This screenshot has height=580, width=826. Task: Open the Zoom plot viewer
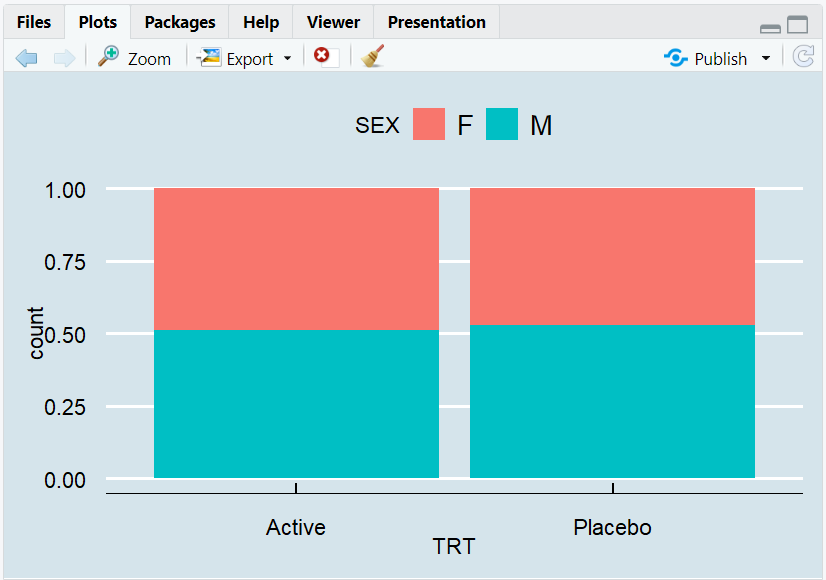tap(134, 57)
